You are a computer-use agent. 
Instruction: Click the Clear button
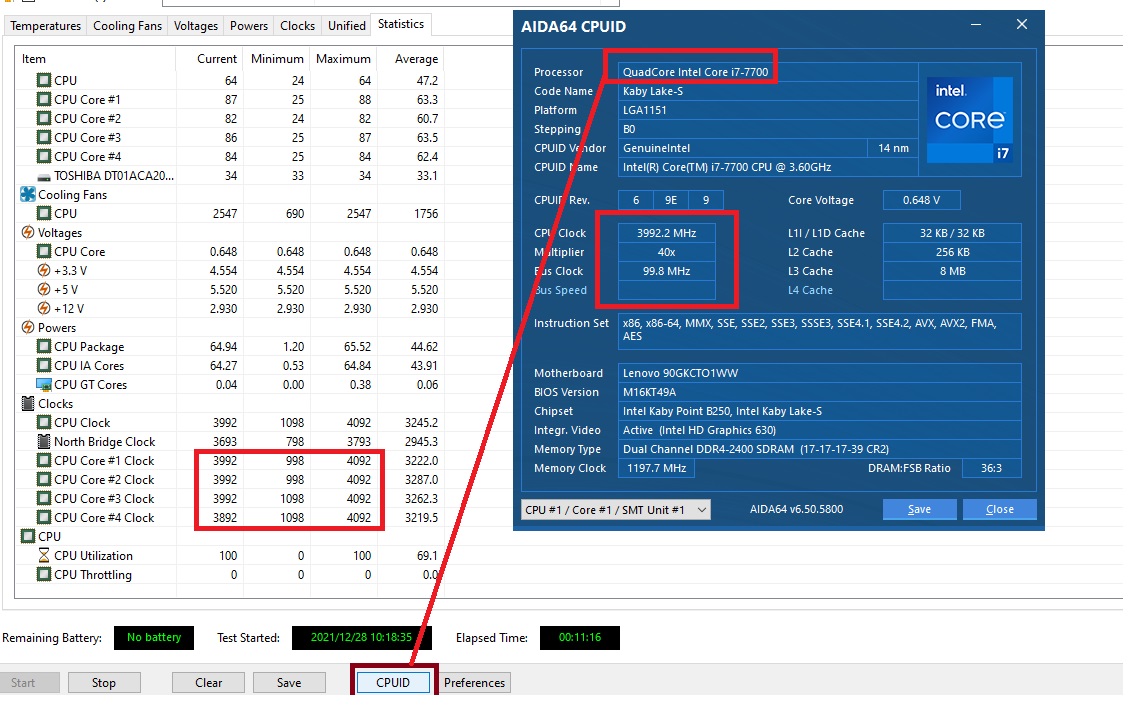point(208,683)
